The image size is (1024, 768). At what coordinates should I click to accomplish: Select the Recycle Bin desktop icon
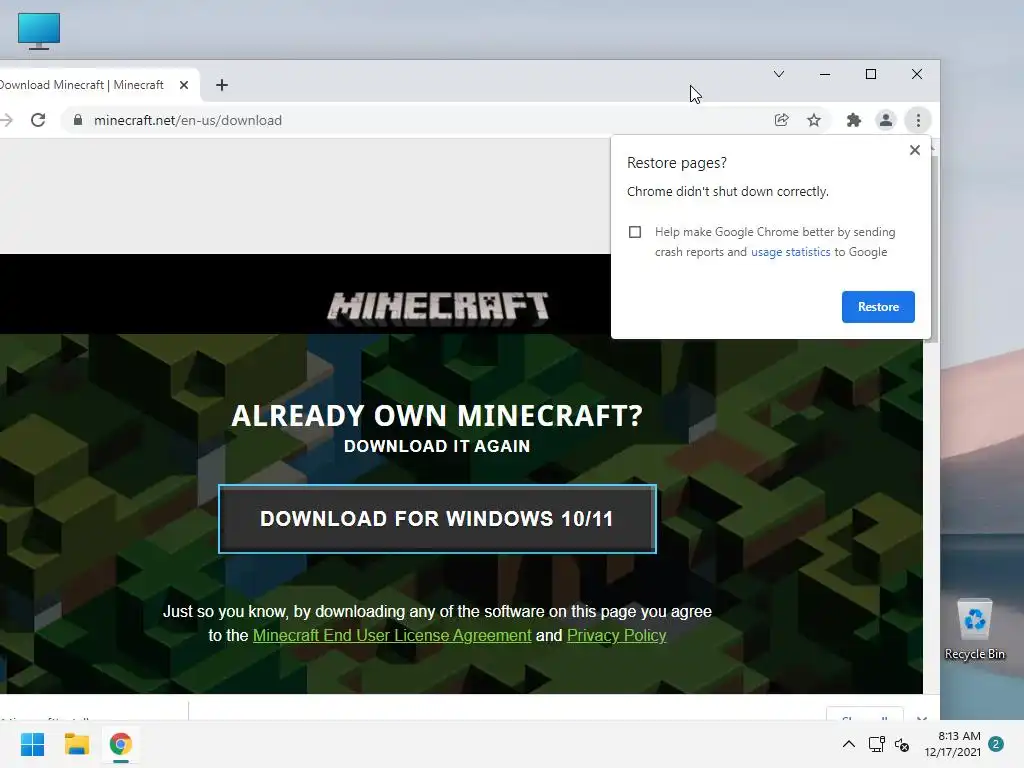(x=974, y=630)
